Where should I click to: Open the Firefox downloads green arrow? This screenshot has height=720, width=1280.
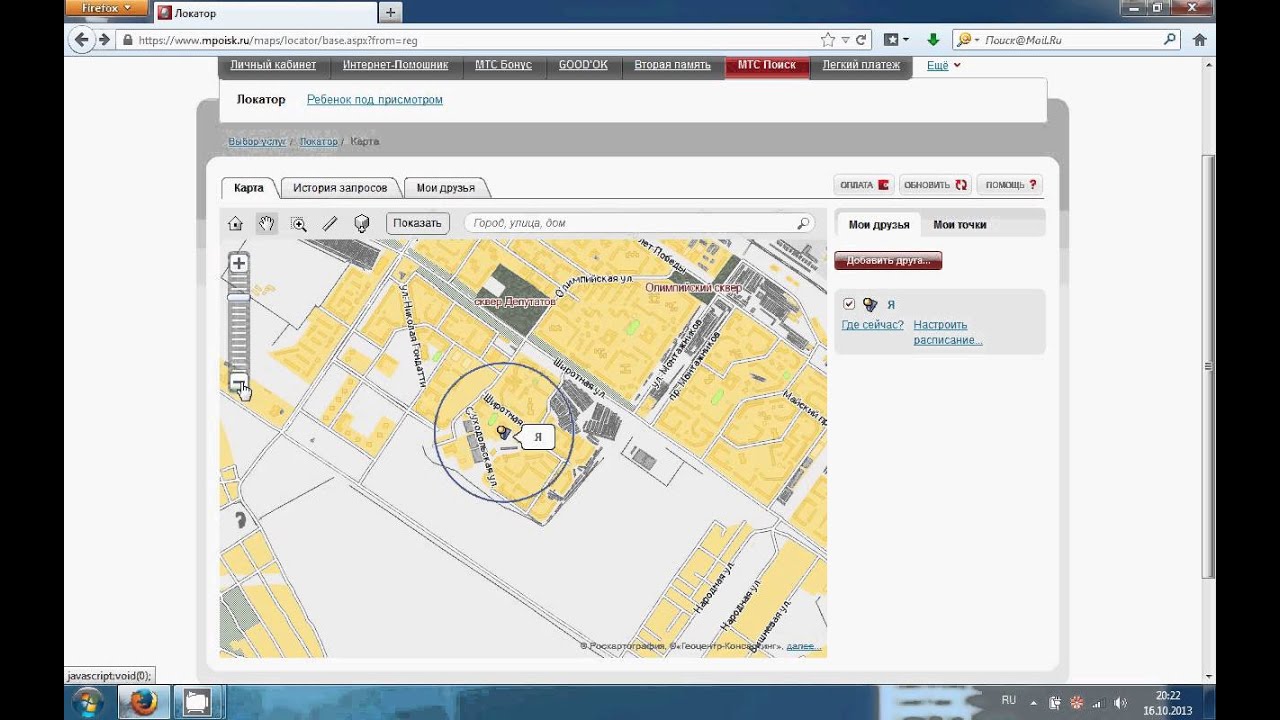(933, 40)
